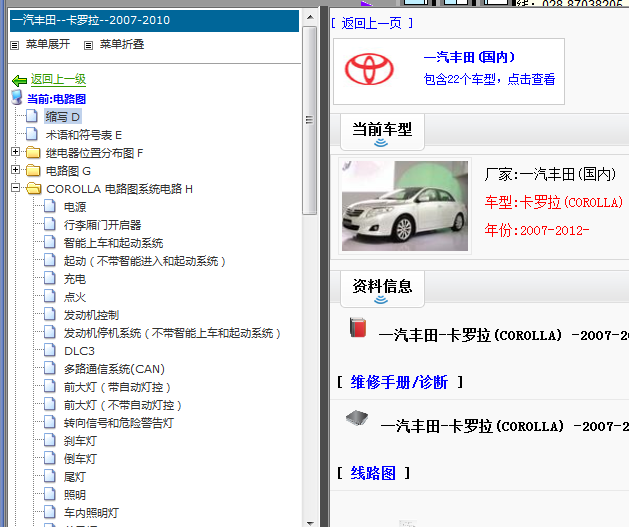The width and height of the screenshot is (629, 527).
Task: Click the green back arrow icon
Action: click(19, 81)
